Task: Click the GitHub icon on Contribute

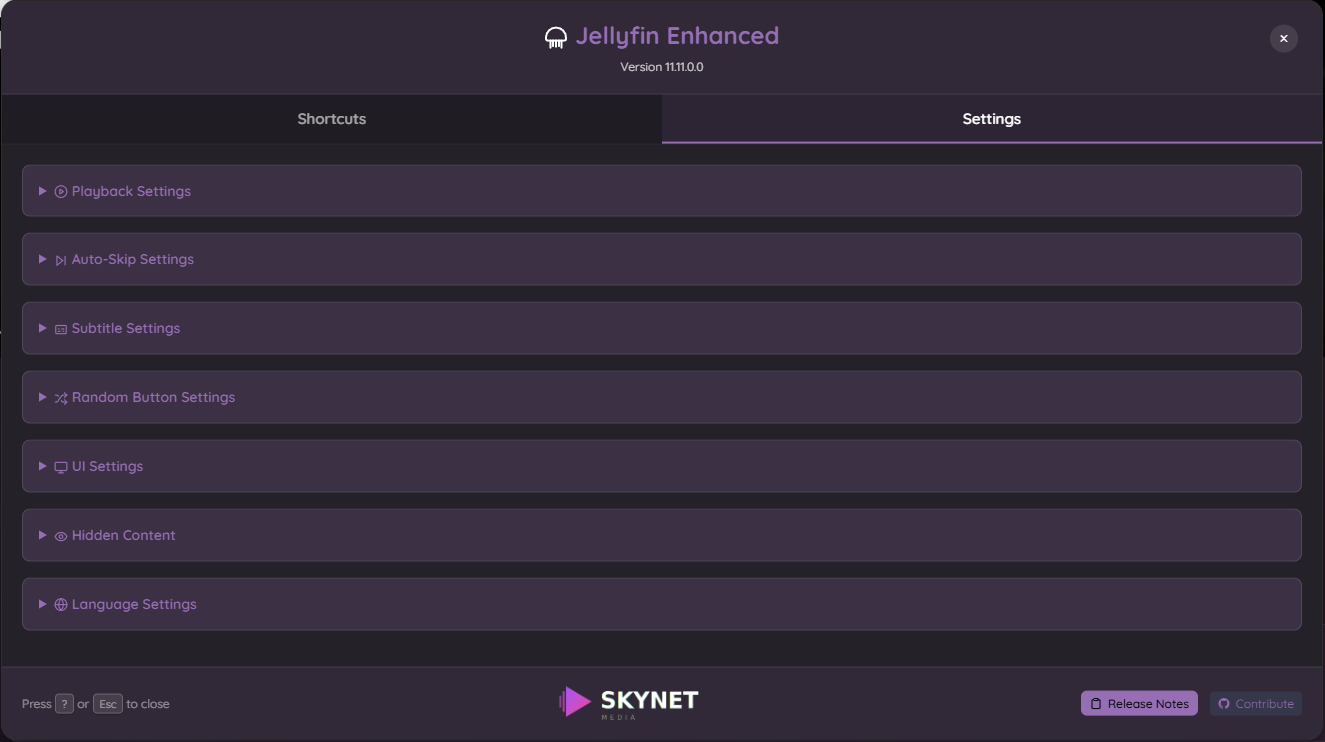Action: click(x=1224, y=704)
